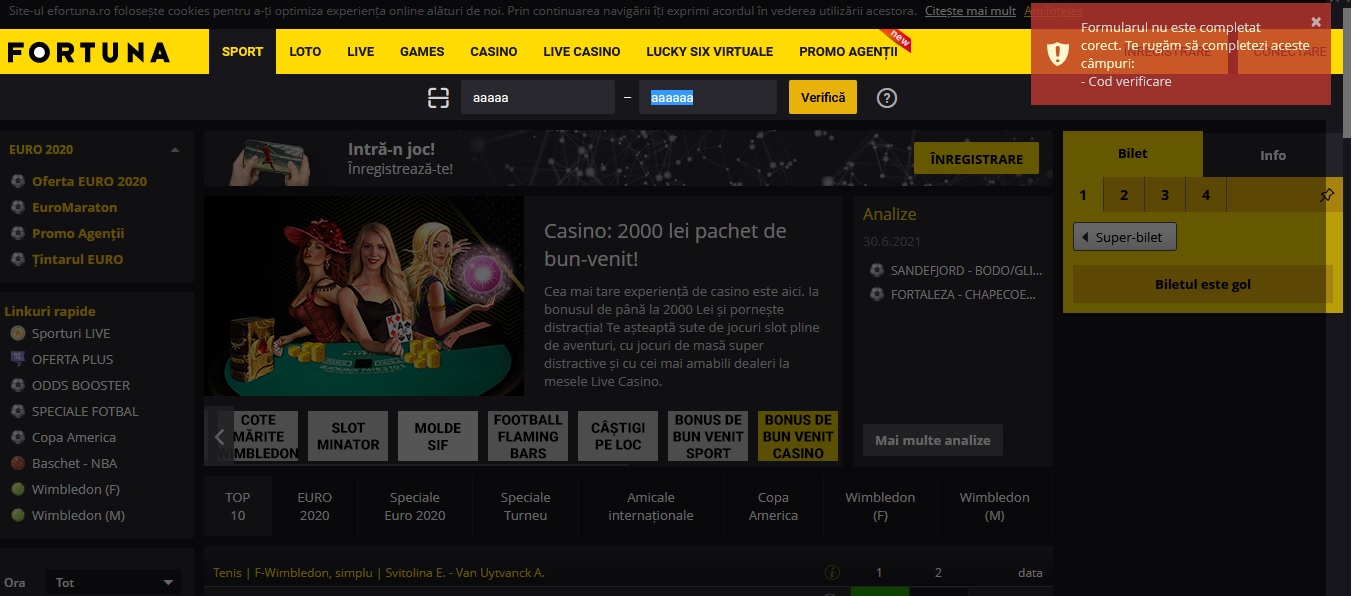Open the SLOT MINATOR promo tile
Screen dimensions: 1354x596
(348, 436)
